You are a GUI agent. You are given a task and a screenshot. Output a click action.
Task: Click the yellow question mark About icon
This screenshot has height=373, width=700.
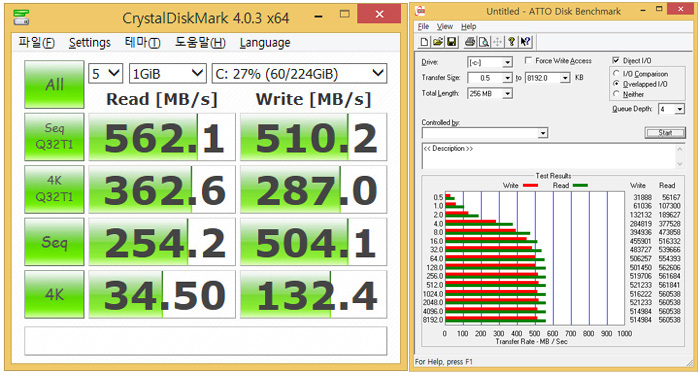[512, 42]
